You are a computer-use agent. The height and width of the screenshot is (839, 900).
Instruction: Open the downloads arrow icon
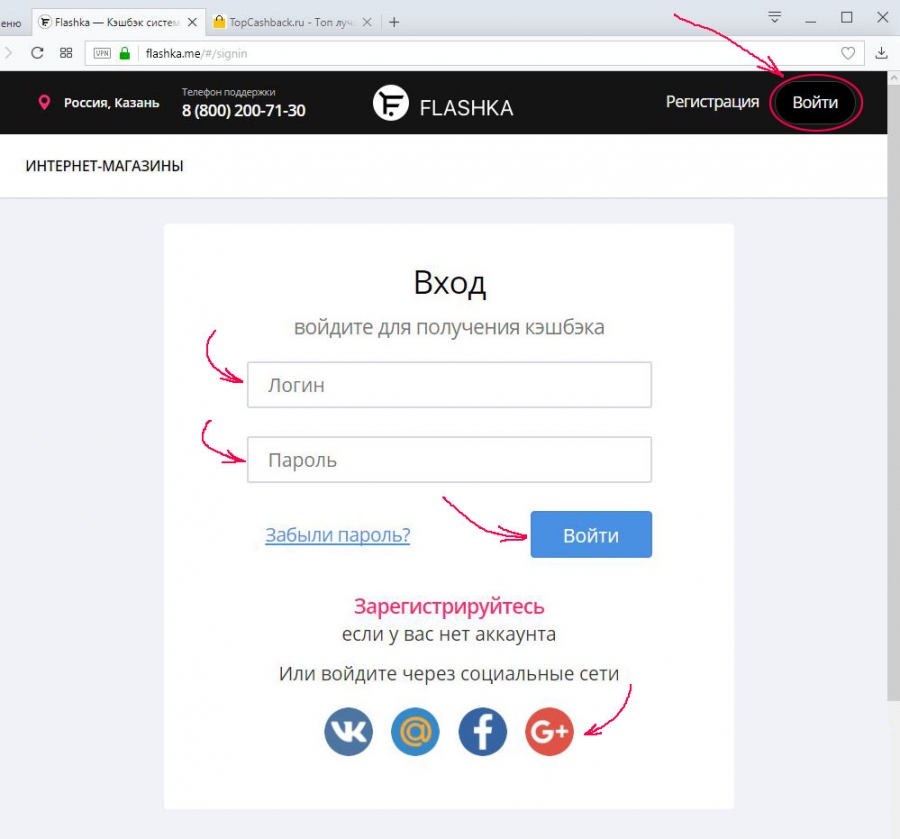pyautogui.click(x=882, y=53)
